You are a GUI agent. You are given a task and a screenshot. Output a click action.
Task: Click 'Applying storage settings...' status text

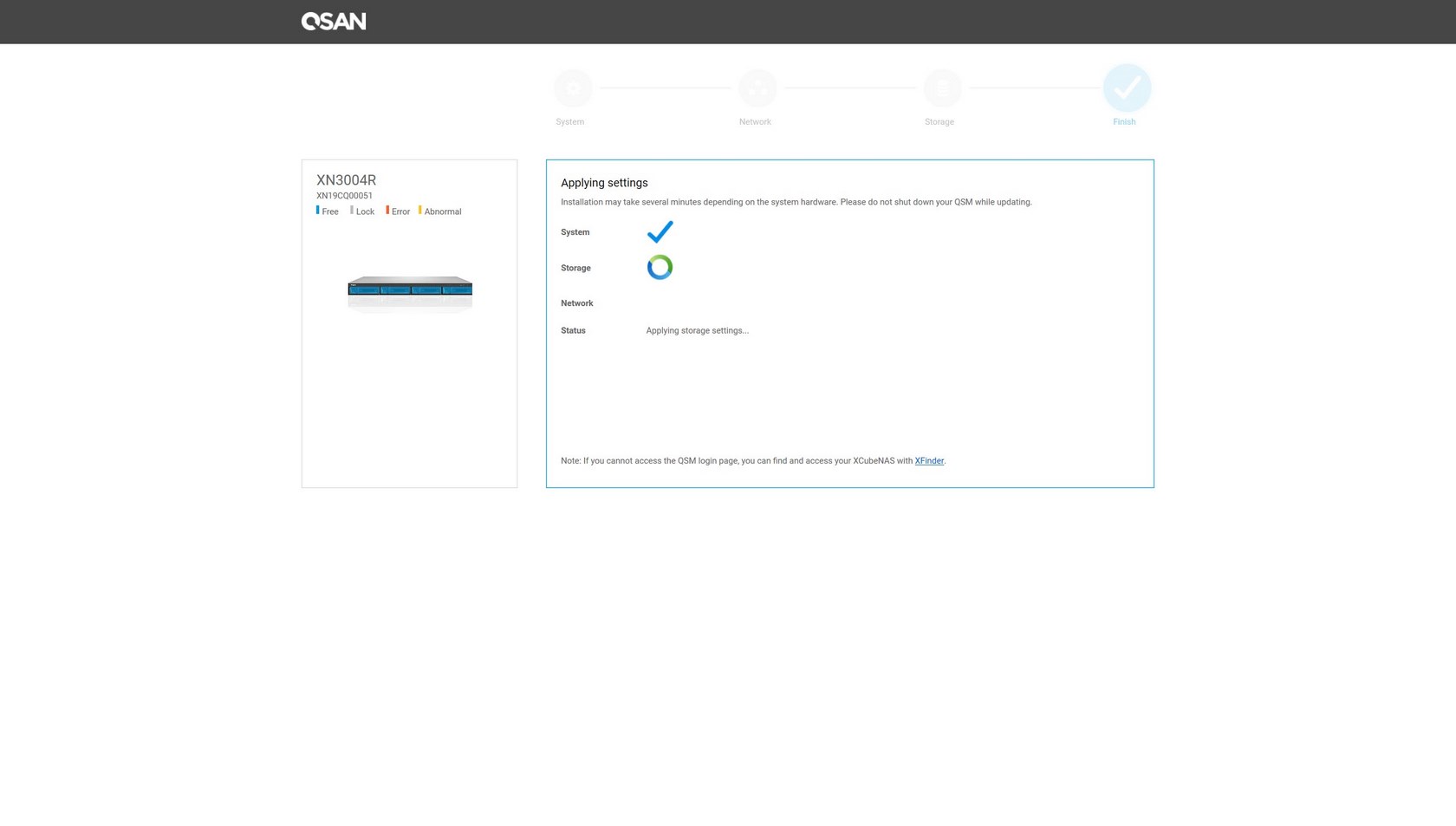(x=697, y=331)
